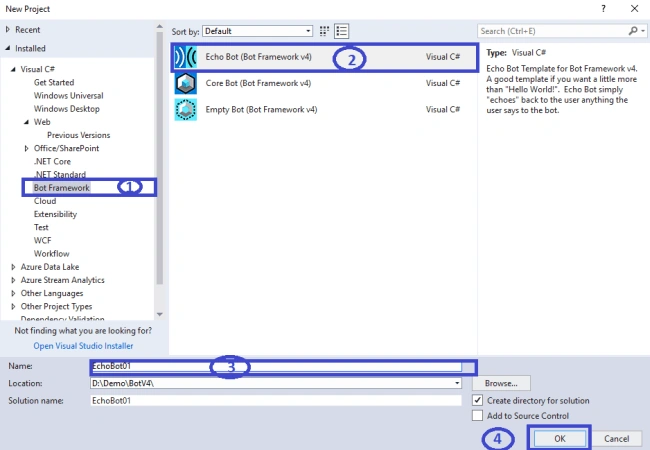650x450 pixels.
Task: Select Previous Versions under Web
Action: 78,135
